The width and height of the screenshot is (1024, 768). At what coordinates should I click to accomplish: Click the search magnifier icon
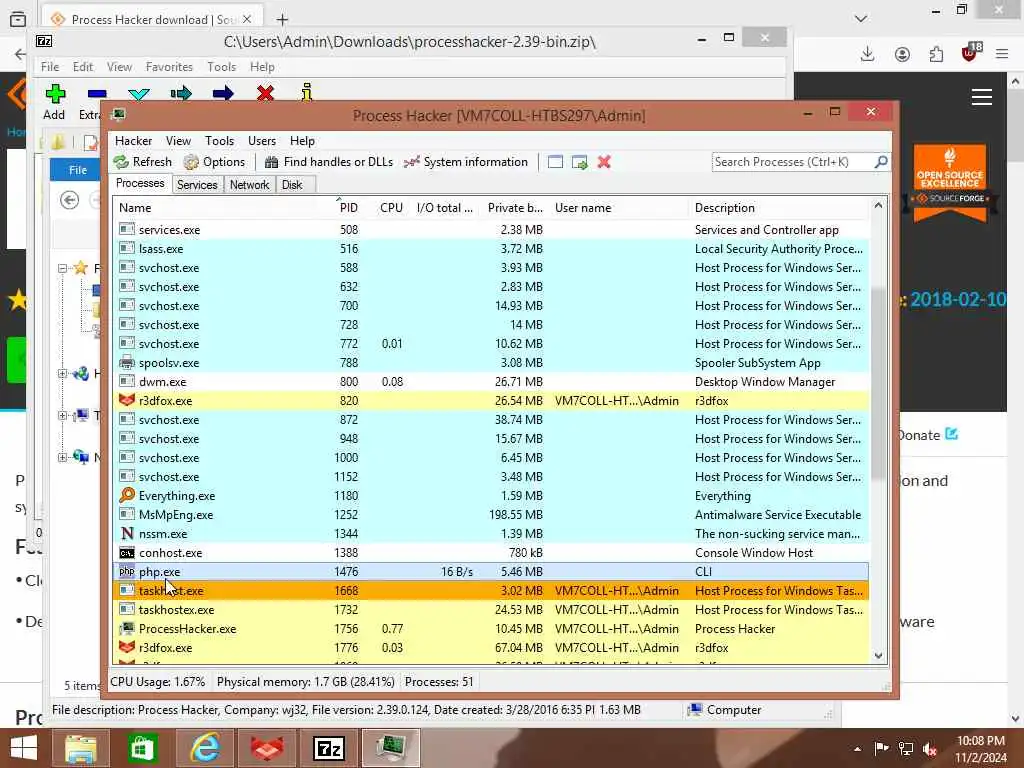(881, 161)
